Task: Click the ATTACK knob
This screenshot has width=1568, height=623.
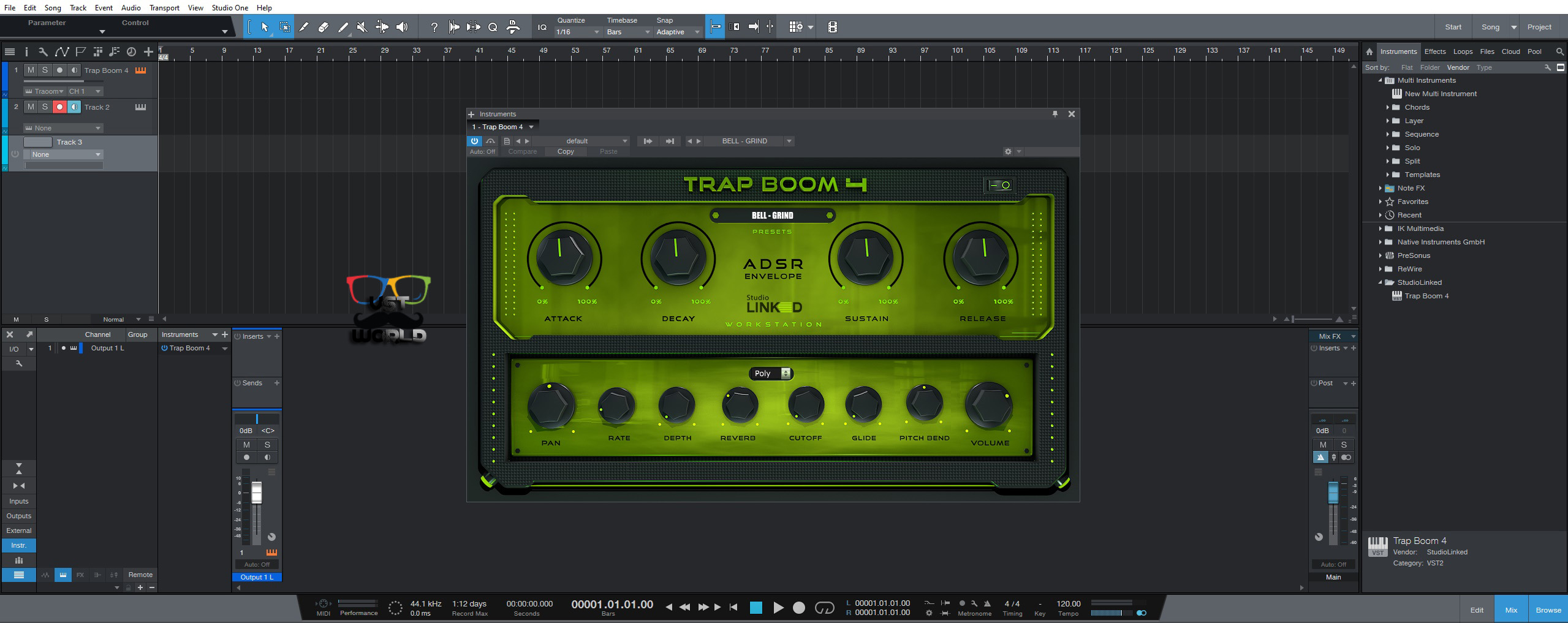Action: tap(564, 257)
